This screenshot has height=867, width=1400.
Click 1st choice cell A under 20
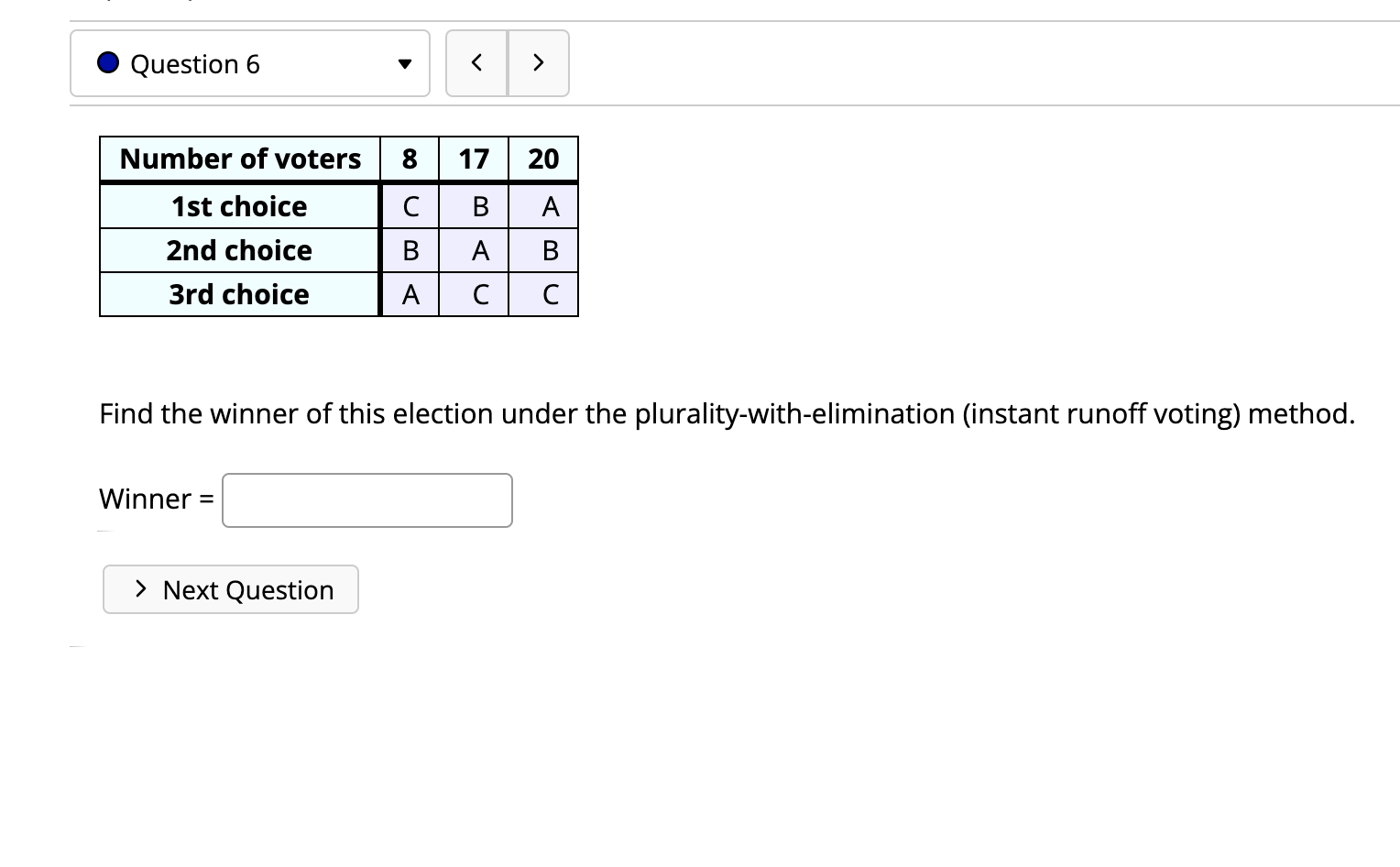[550, 206]
